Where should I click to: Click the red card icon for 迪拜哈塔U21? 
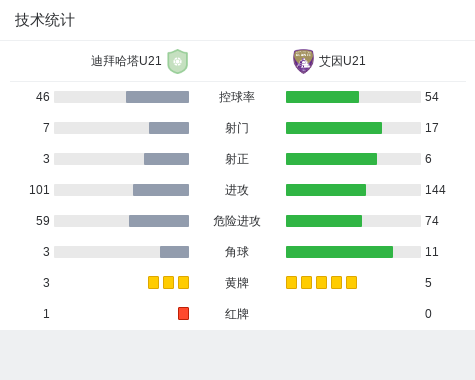[x=183, y=313]
